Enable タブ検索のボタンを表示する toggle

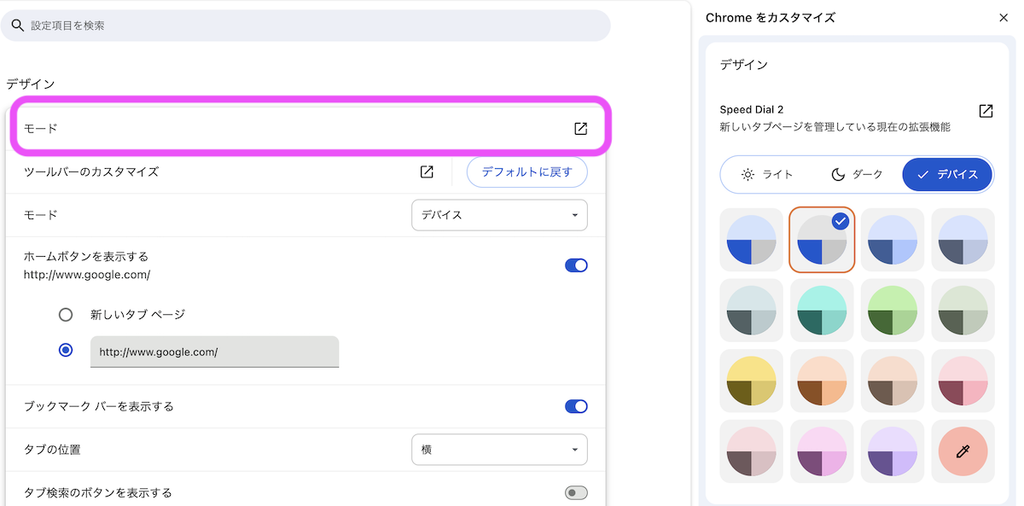tap(576, 492)
